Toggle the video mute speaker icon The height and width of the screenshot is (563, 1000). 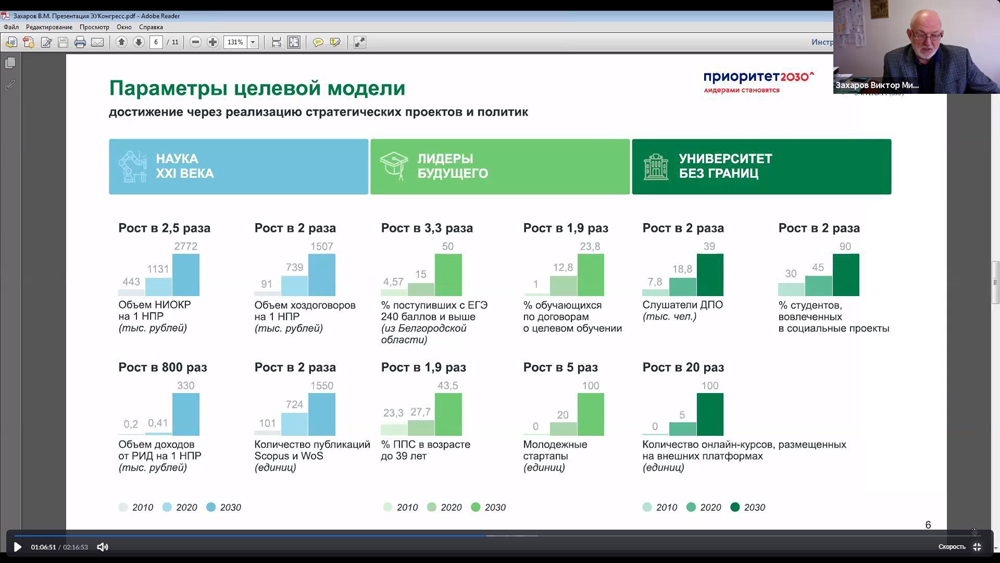point(102,547)
